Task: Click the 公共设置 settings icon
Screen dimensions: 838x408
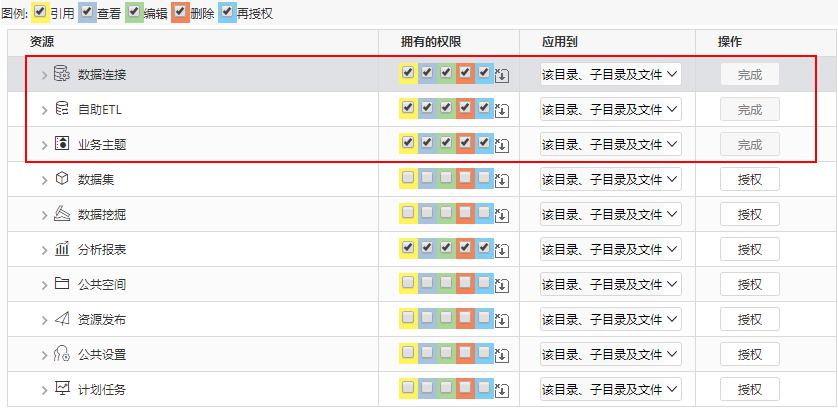Action: tap(62, 354)
